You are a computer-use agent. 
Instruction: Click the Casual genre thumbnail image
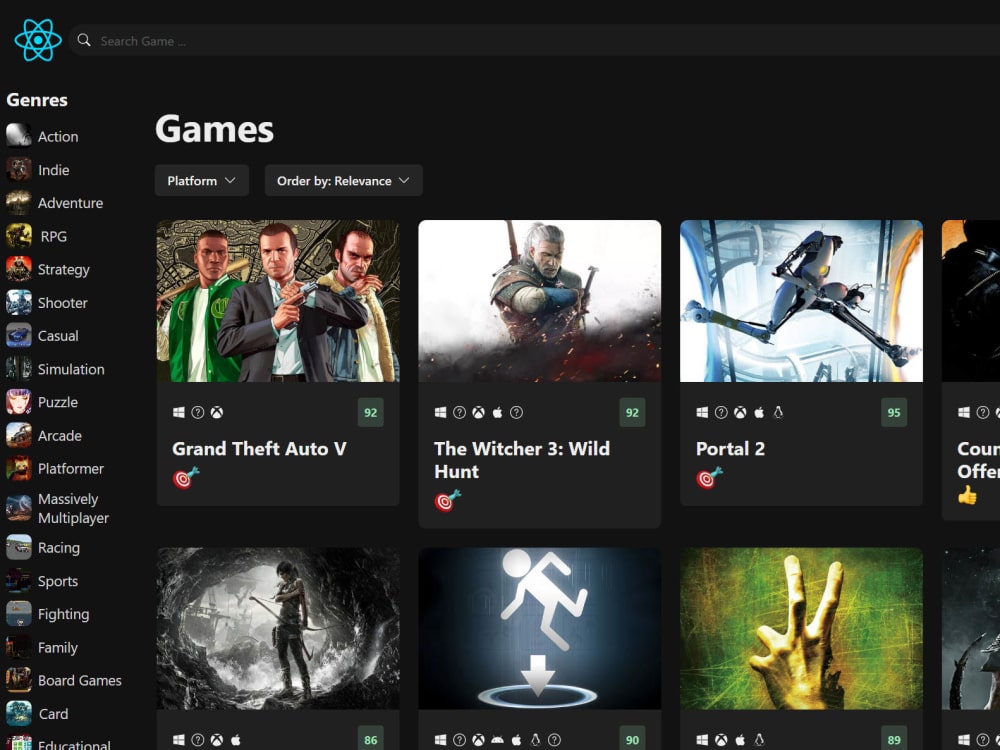coord(18,335)
